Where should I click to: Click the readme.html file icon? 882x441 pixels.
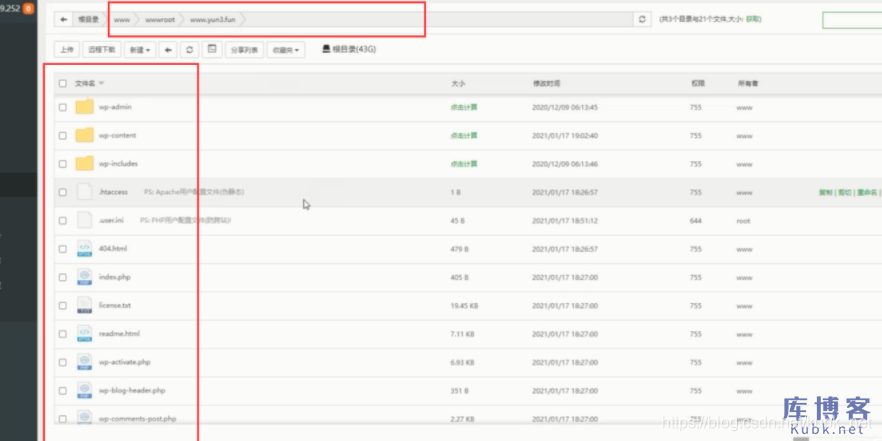click(x=84, y=334)
